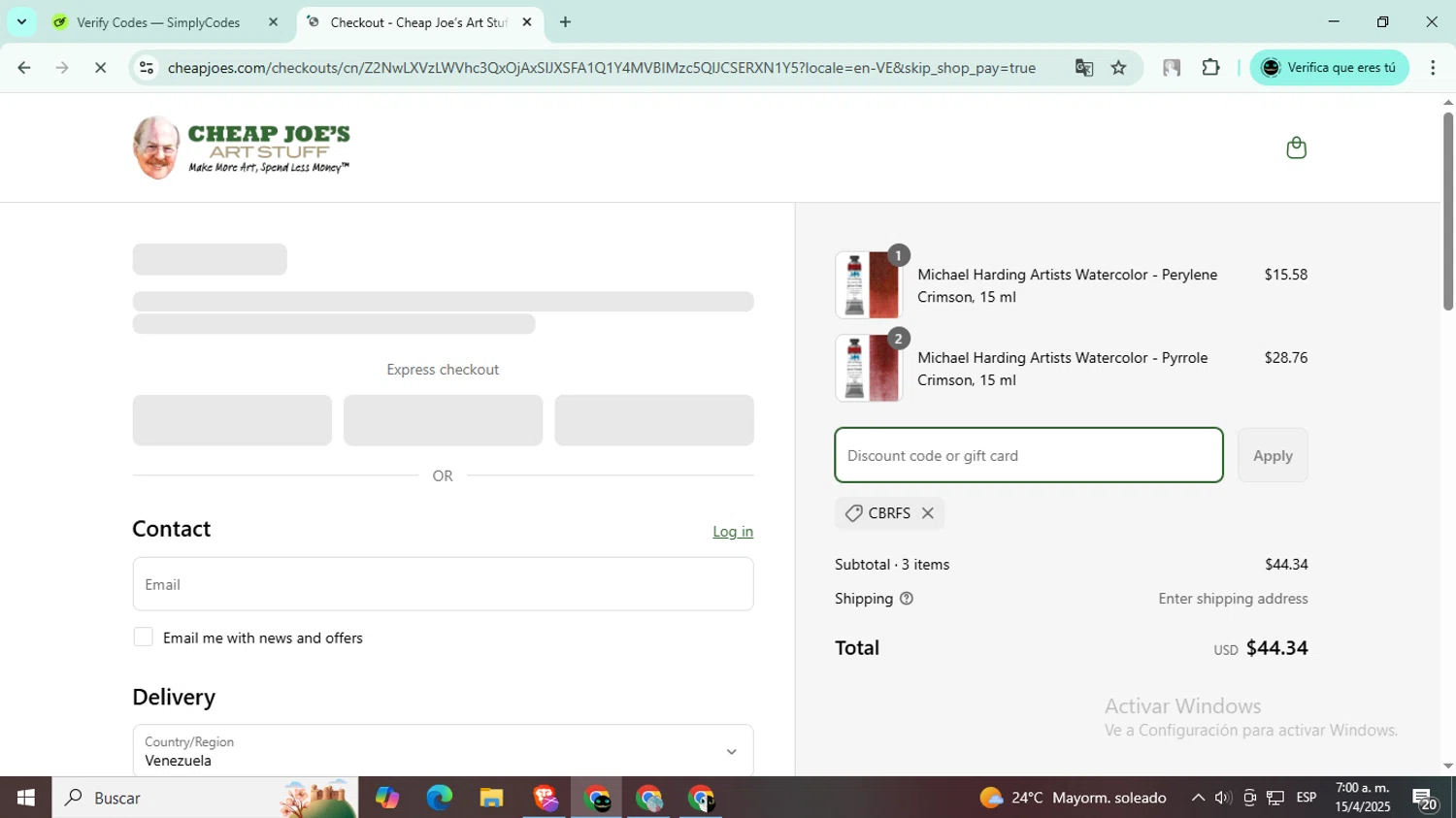
Task: Click the Enter shipping address text
Action: pyautogui.click(x=1233, y=599)
